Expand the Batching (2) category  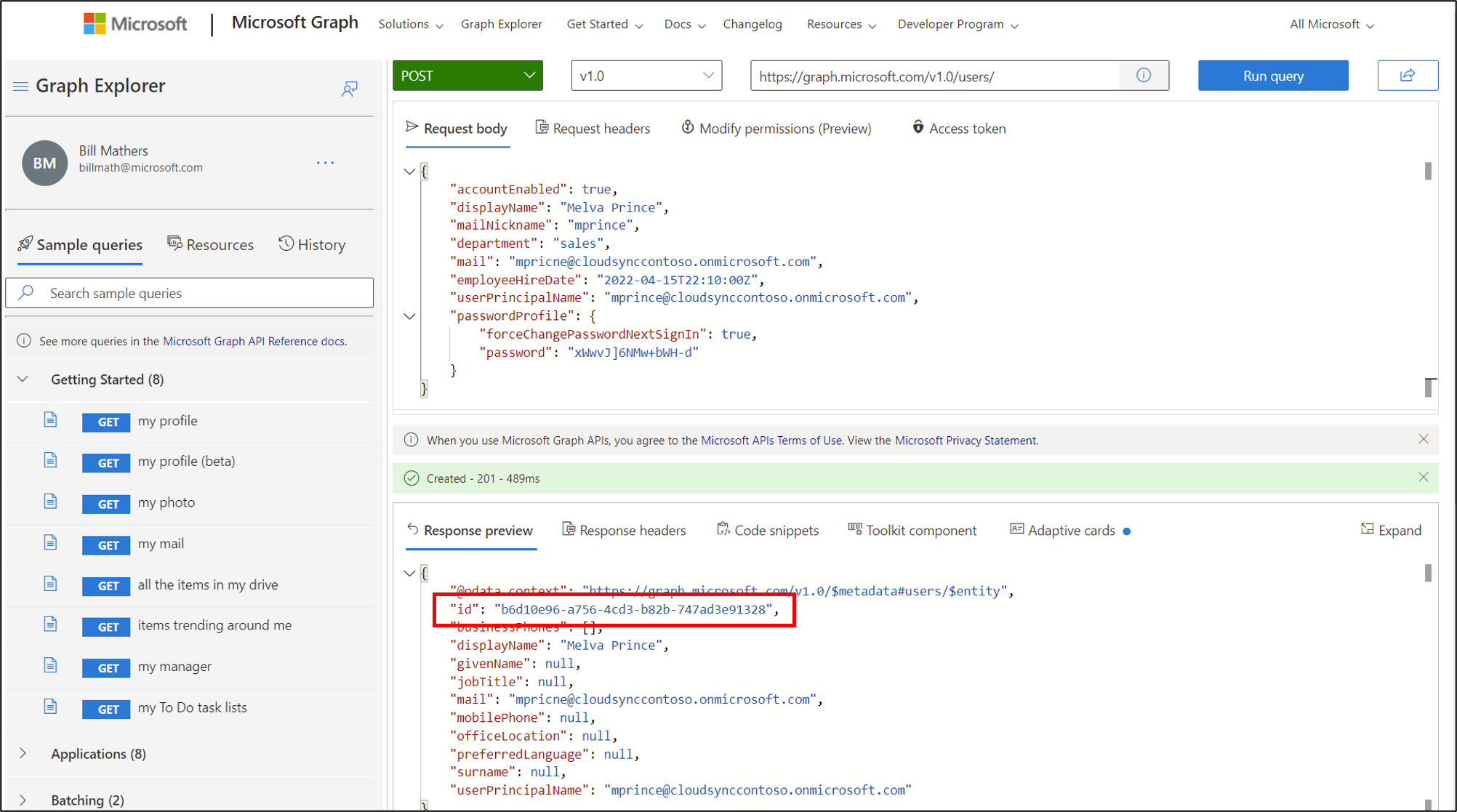[23, 800]
